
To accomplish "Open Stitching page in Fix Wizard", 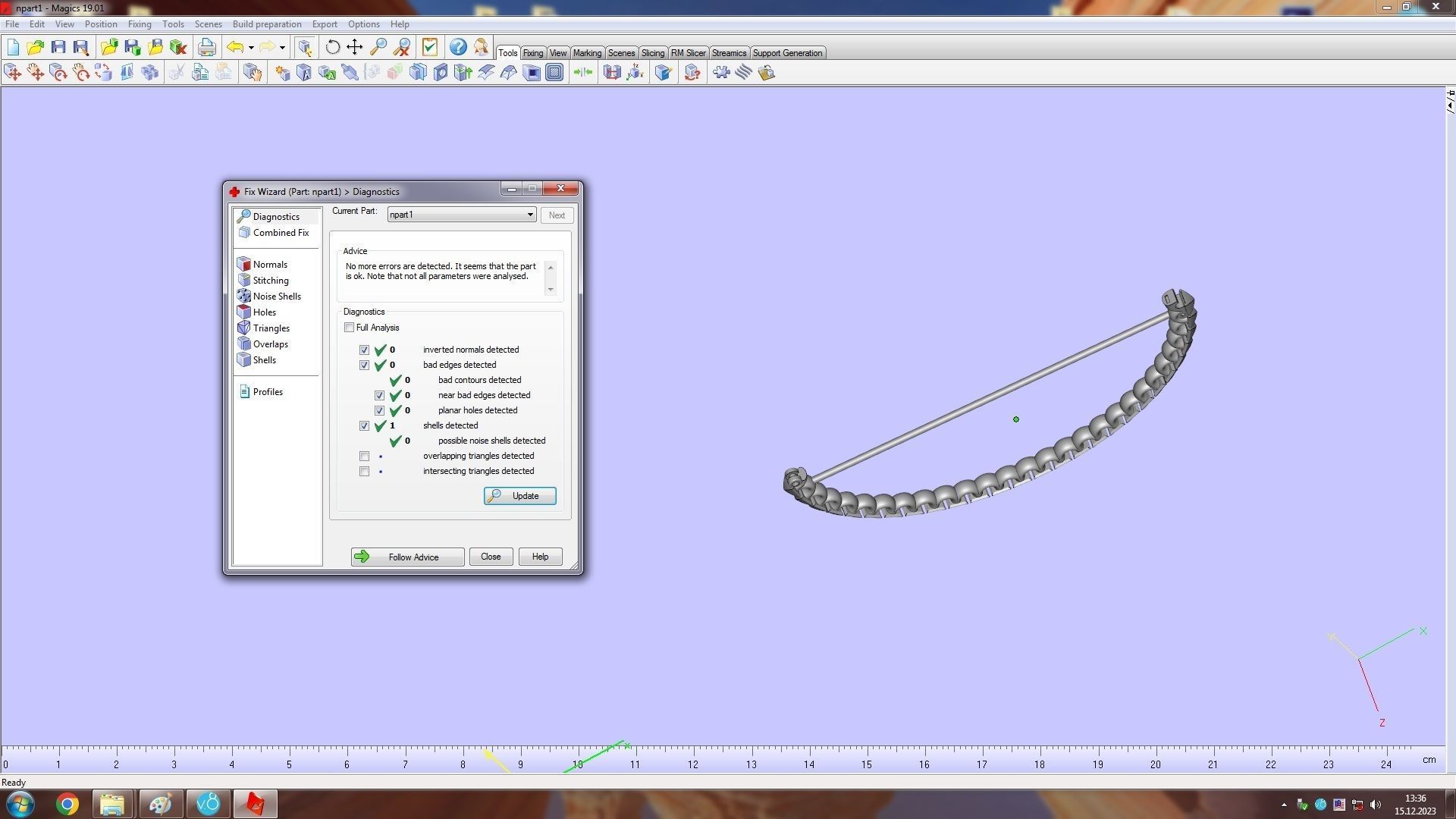I will click(x=270, y=281).
